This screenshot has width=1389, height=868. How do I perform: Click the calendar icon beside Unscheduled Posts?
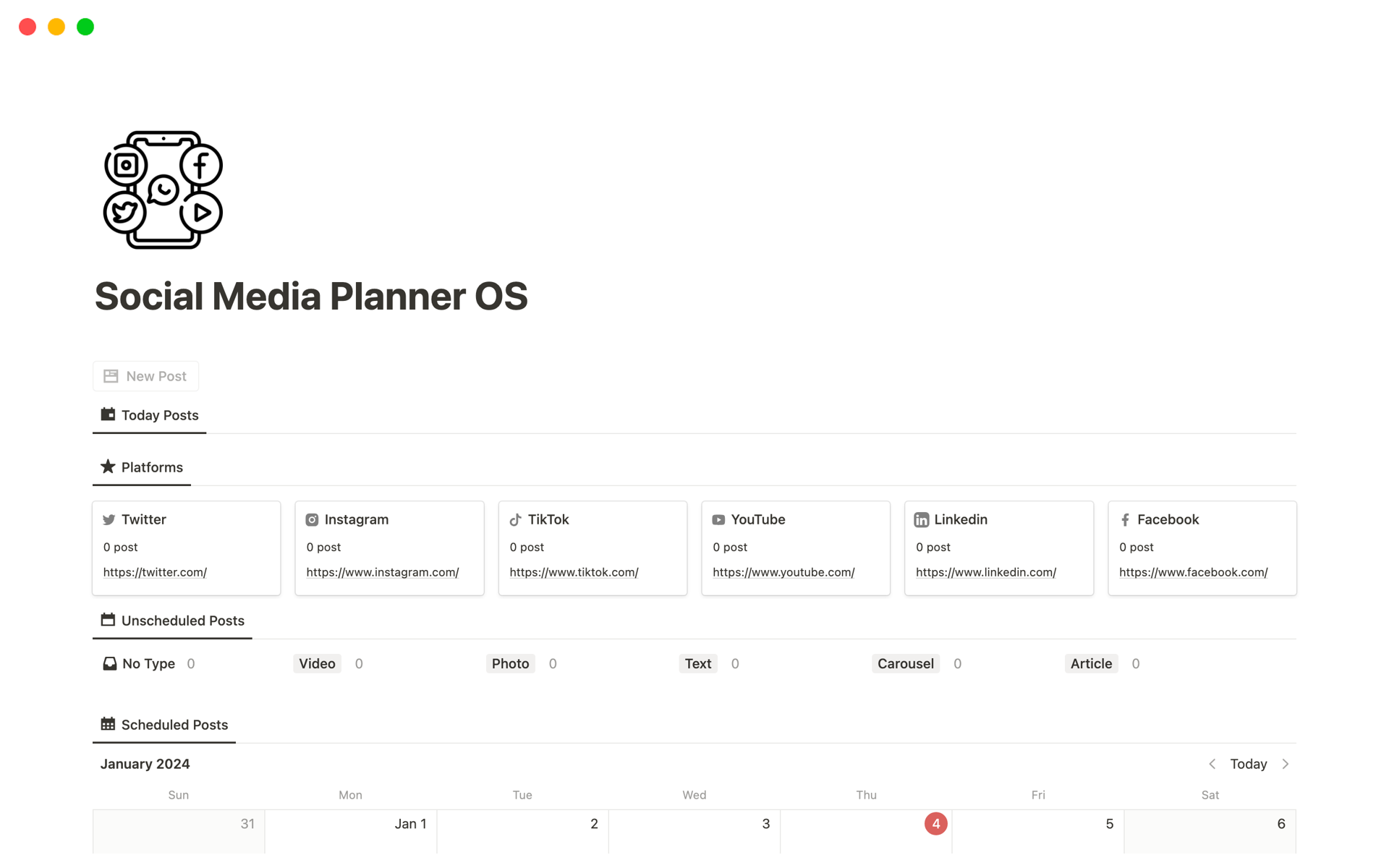[x=107, y=620]
